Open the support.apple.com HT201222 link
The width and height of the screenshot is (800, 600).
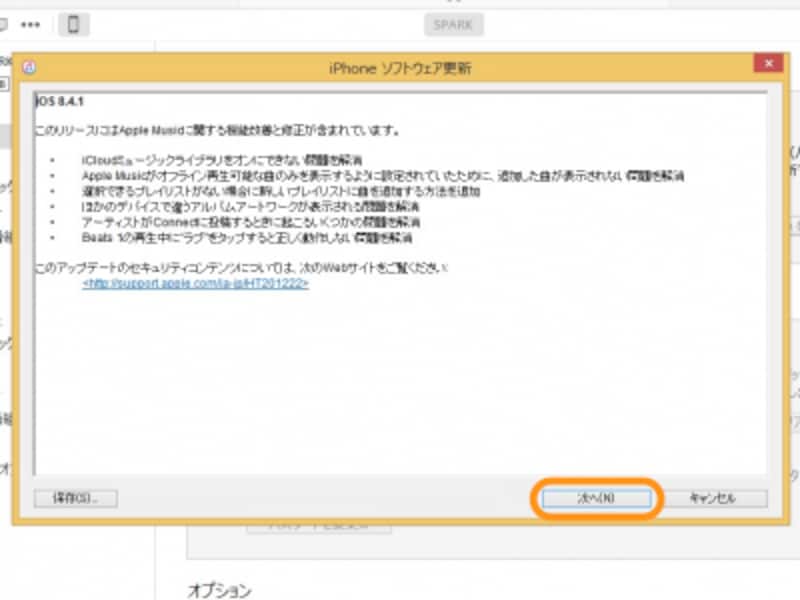point(195,284)
